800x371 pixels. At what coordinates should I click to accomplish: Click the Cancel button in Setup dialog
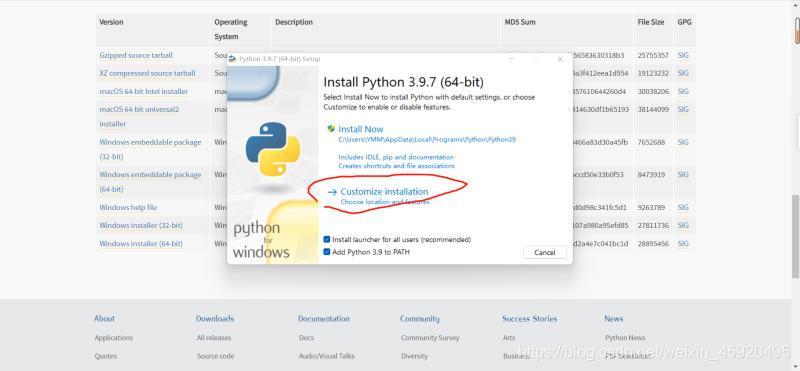point(544,253)
